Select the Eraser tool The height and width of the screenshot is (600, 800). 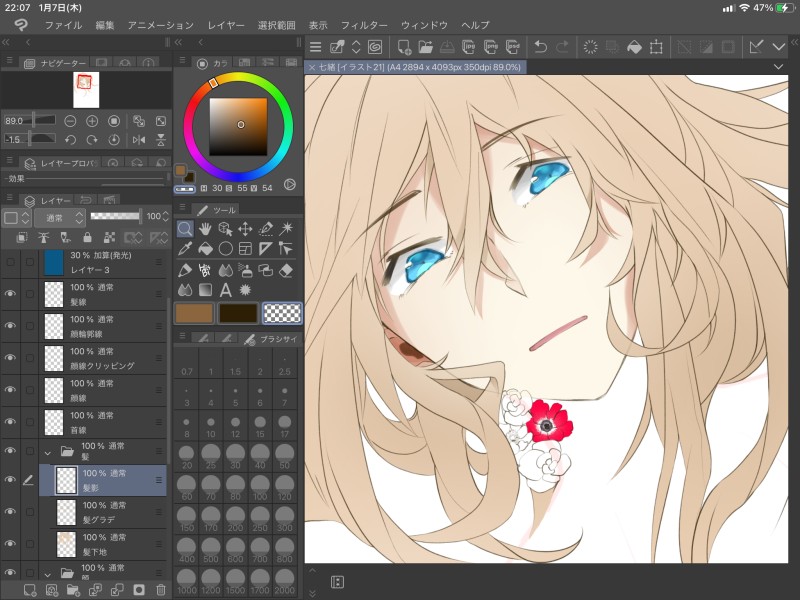(286, 270)
